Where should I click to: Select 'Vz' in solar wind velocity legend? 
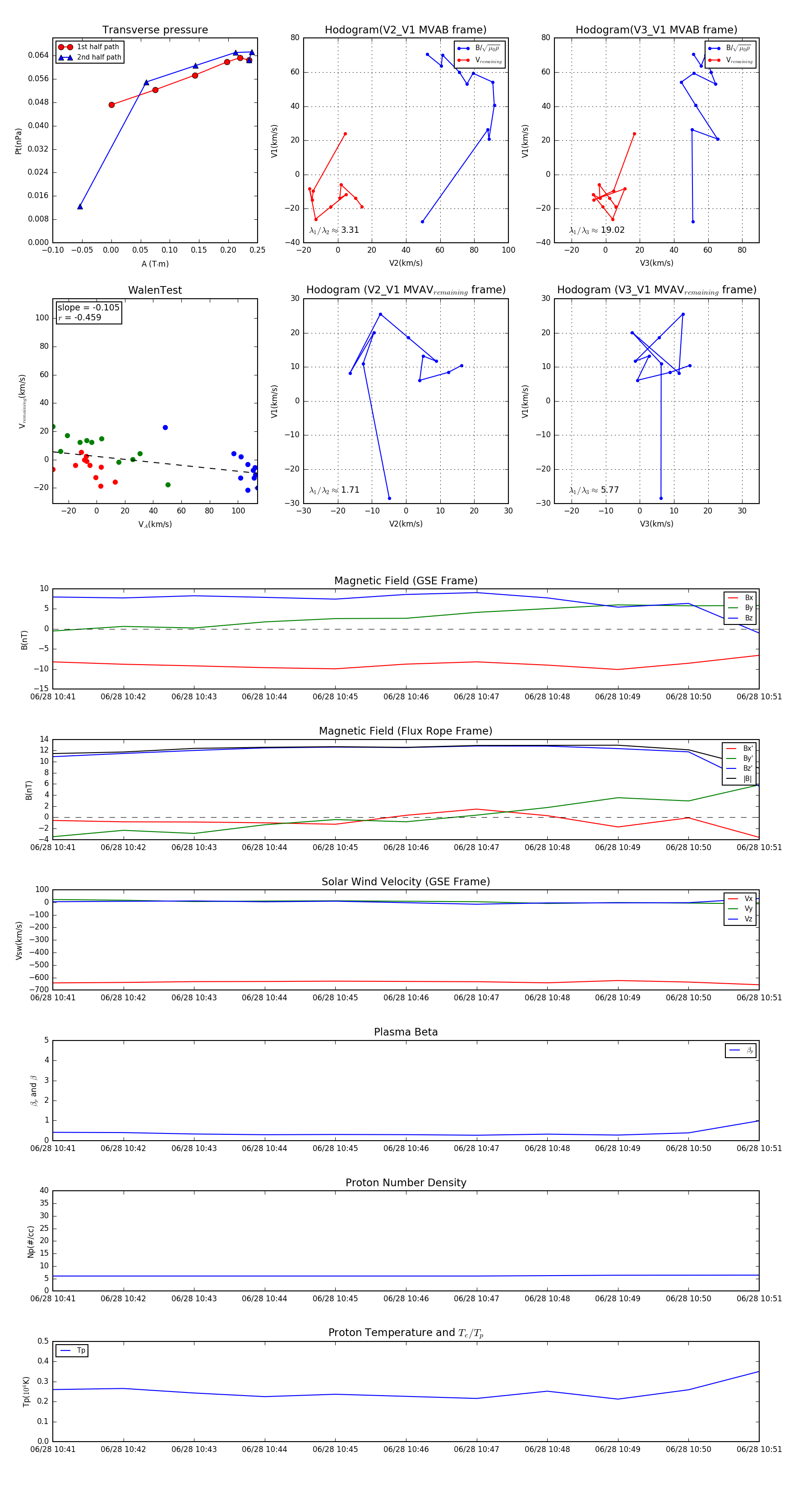point(740,919)
